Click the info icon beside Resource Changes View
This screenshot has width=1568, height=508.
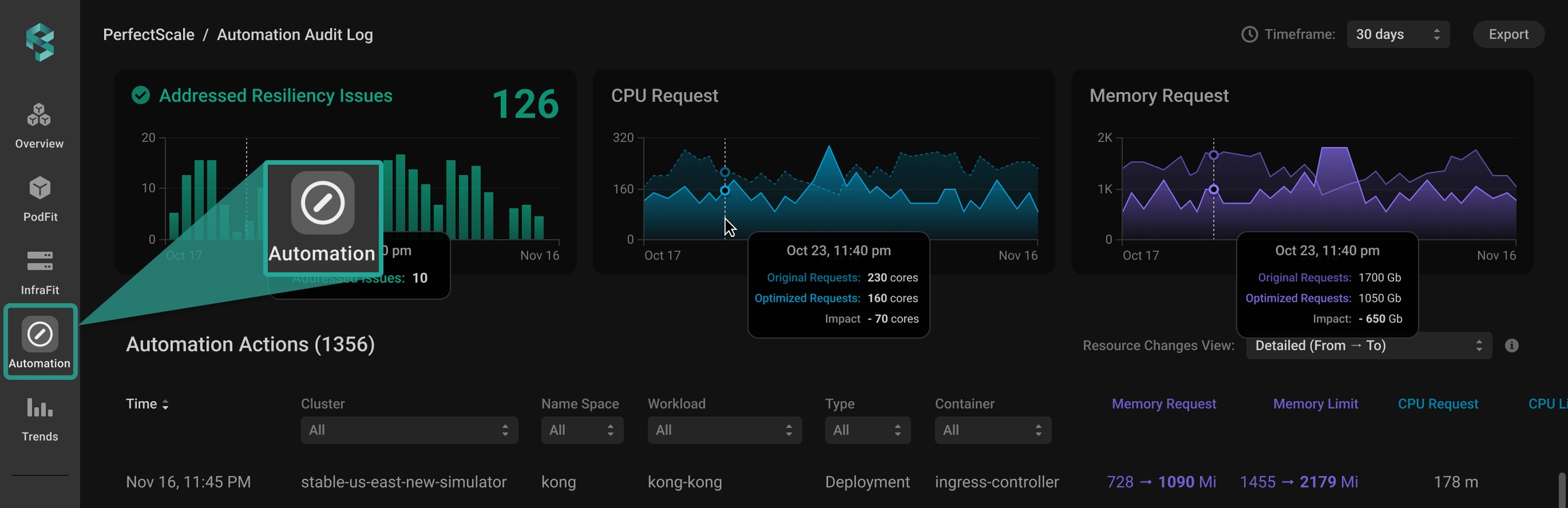pyautogui.click(x=1512, y=346)
